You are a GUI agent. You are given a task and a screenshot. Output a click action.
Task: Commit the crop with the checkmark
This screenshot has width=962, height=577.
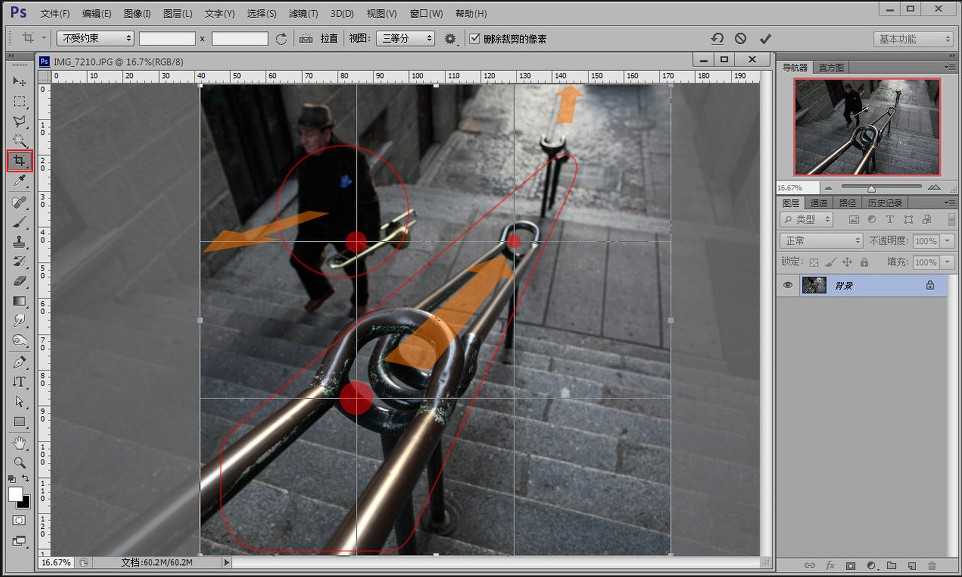pyautogui.click(x=765, y=39)
